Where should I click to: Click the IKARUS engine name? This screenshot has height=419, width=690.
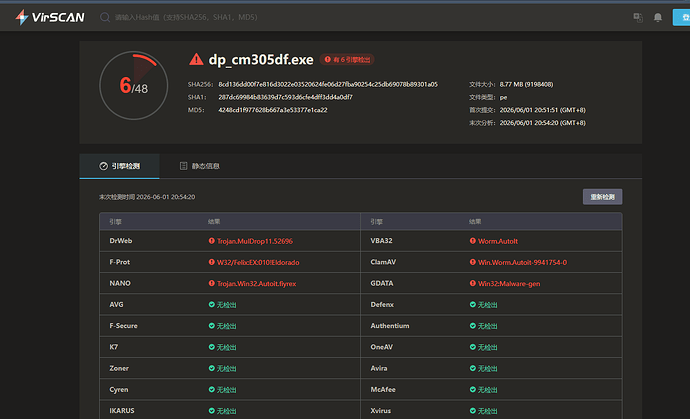pyautogui.click(x=122, y=411)
